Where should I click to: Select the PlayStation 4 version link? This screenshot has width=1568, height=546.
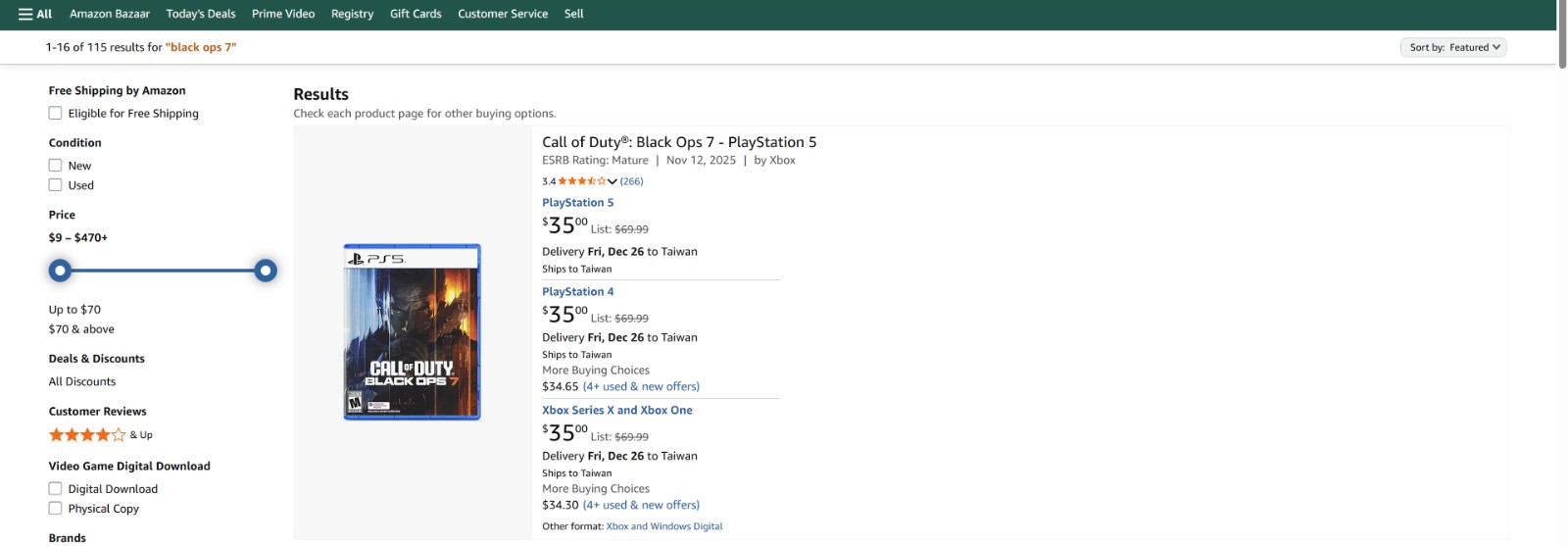(578, 292)
